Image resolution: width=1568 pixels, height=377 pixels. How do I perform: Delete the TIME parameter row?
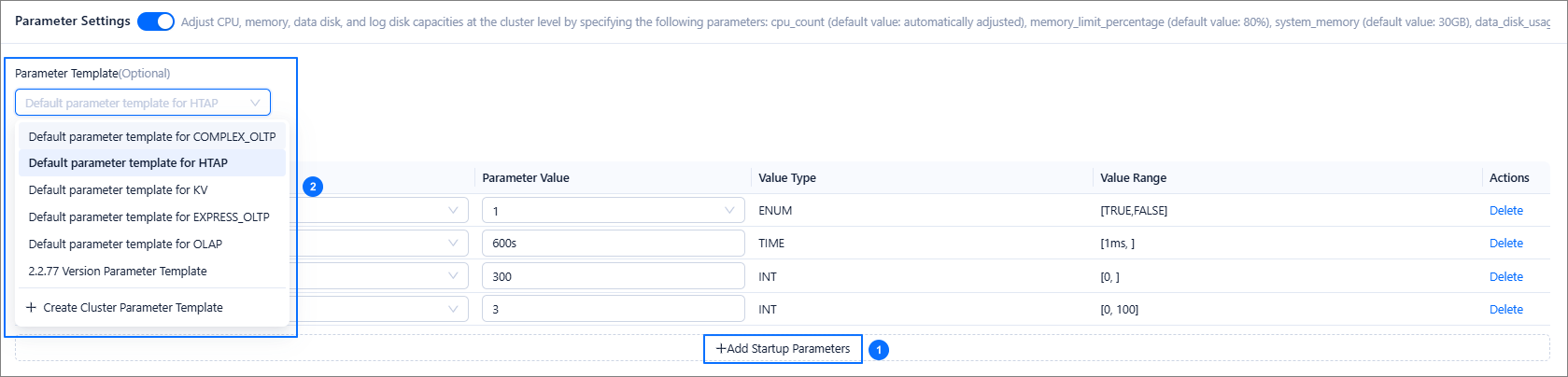1505,244
